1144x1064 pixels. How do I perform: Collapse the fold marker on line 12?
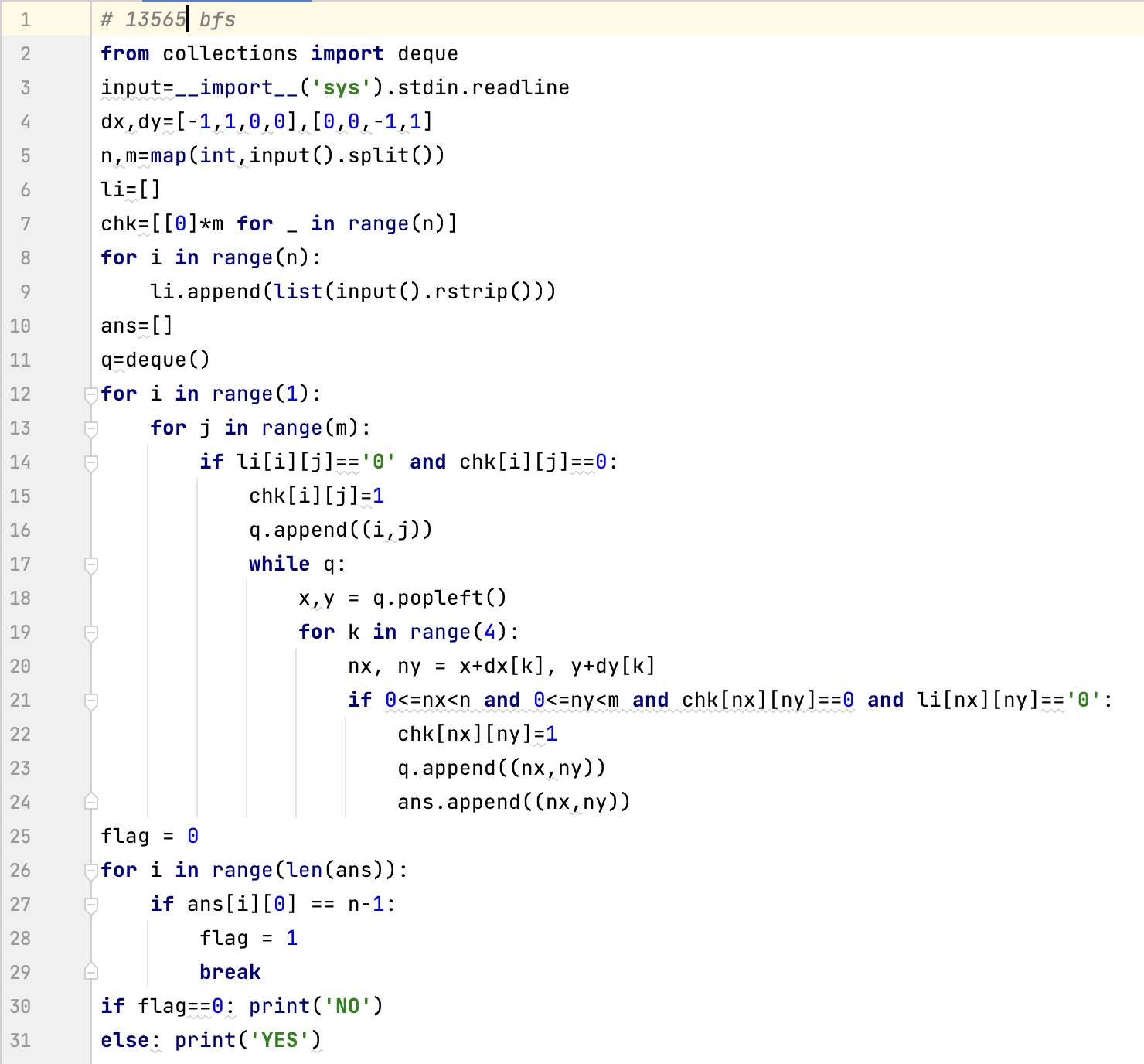(91, 394)
